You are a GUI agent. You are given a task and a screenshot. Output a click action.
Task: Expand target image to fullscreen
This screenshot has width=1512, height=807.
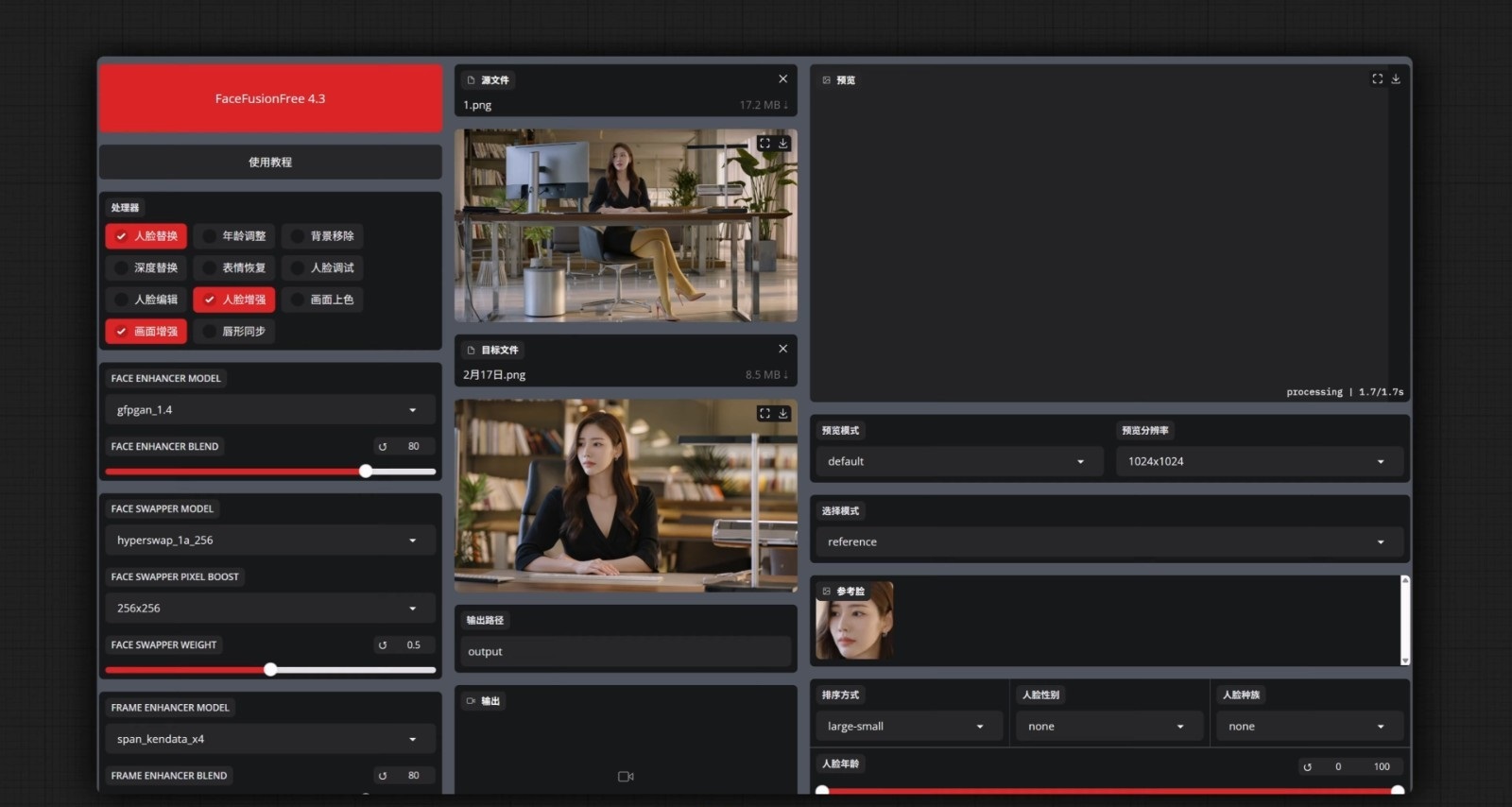click(765, 414)
